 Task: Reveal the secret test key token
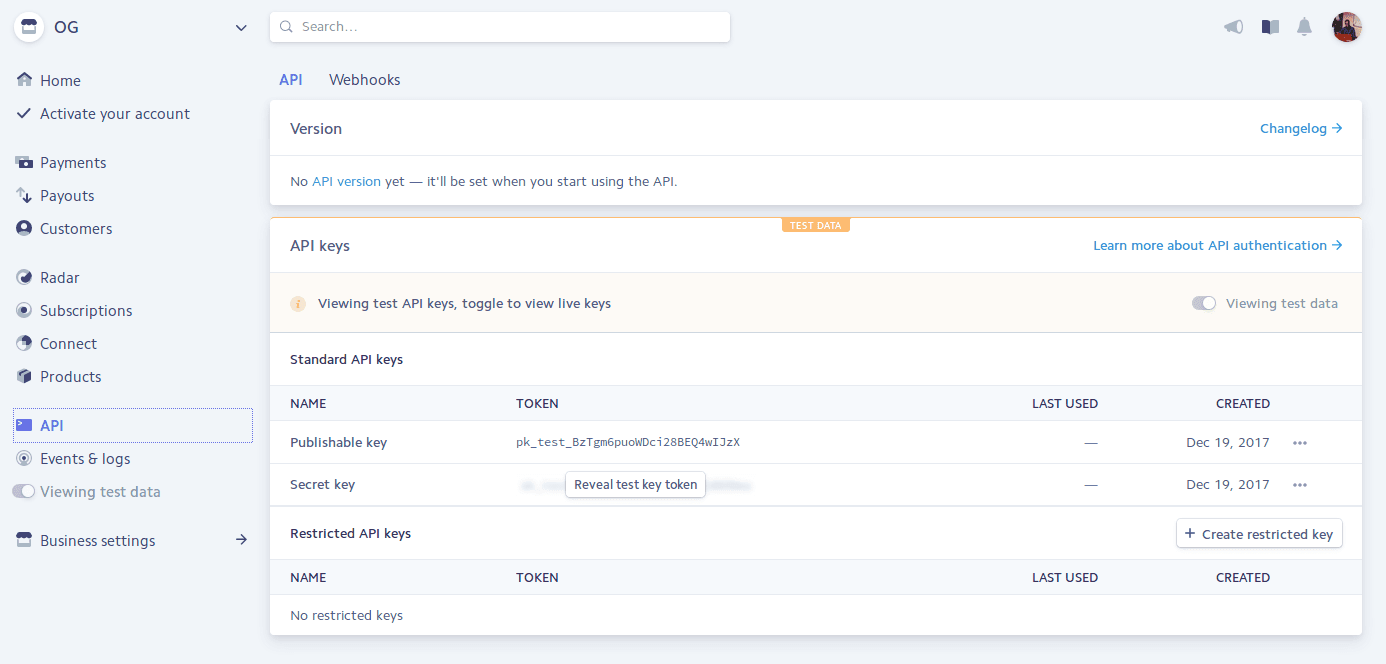pyautogui.click(x=635, y=484)
